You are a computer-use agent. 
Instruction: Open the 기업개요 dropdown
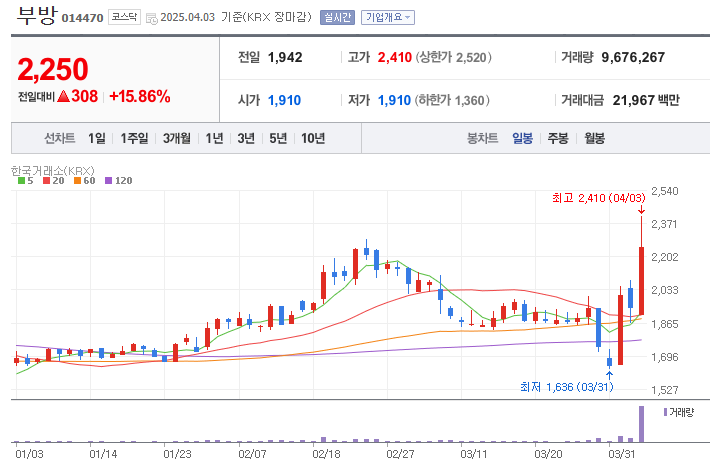coord(388,17)
